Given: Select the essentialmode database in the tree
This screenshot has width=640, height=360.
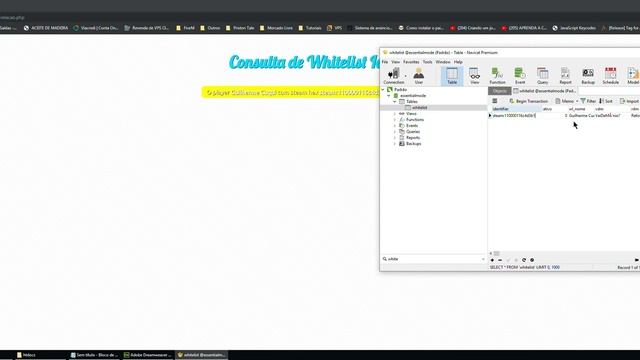Looking at the screenshot, I should pyautogui.click(x=413, y=96).
